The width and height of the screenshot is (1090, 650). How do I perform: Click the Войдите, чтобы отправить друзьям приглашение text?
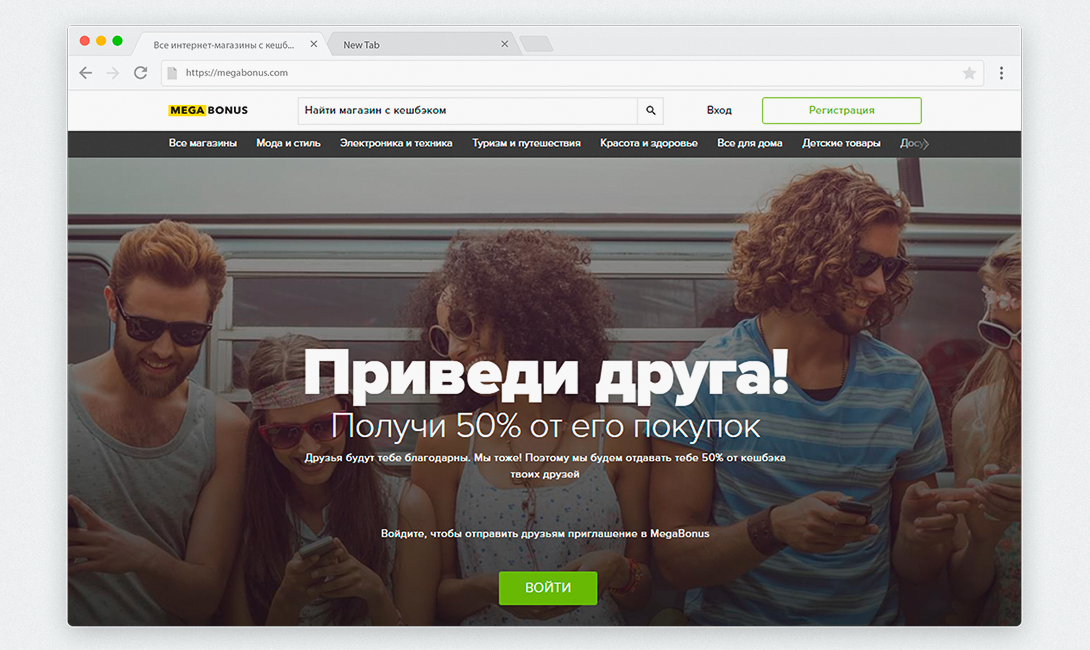[545, 534]
